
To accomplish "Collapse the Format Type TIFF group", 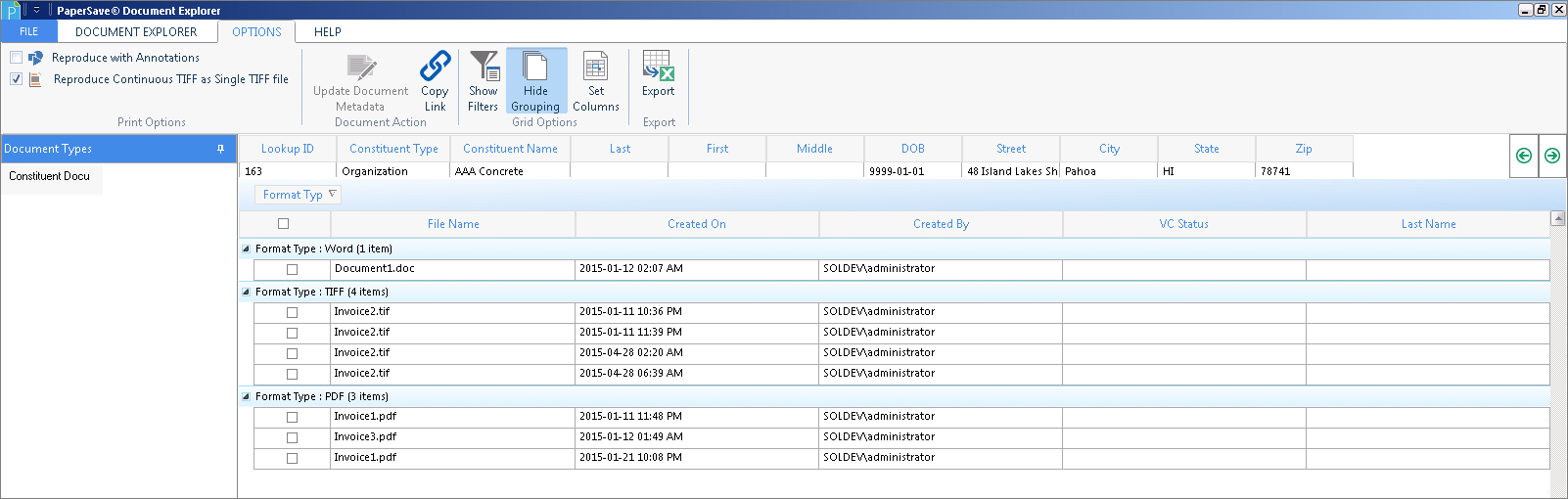I will (x=246, y=292).
